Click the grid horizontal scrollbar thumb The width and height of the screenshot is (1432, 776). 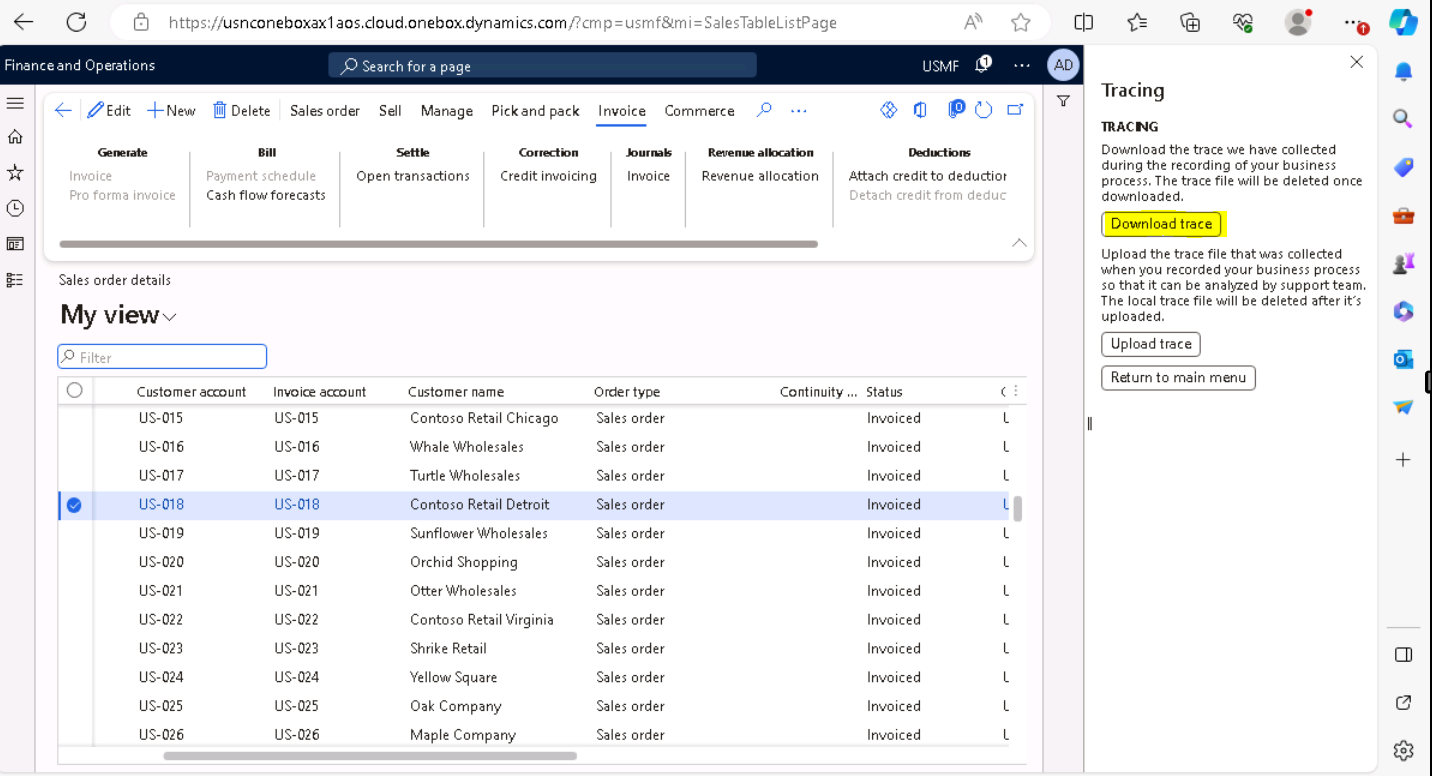click(x=370, y=756)
